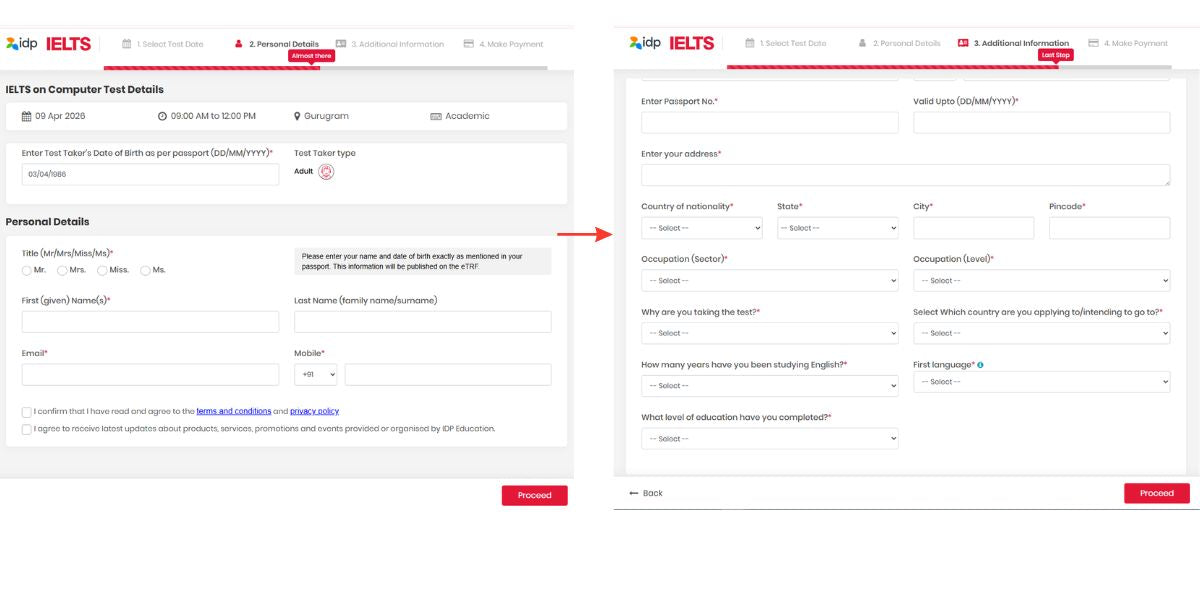The image size is (1200, 600).
Task: Go to step 1 Select Test Date, left window
Action: pyautogui.click(x=163, y=44)
